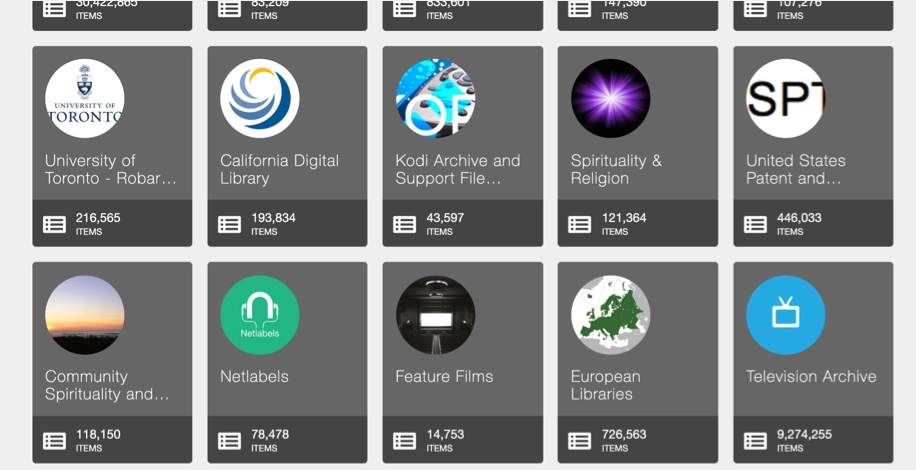Open the Netlabels collection title link
916x470 pixels.
(x=254, y=377)
